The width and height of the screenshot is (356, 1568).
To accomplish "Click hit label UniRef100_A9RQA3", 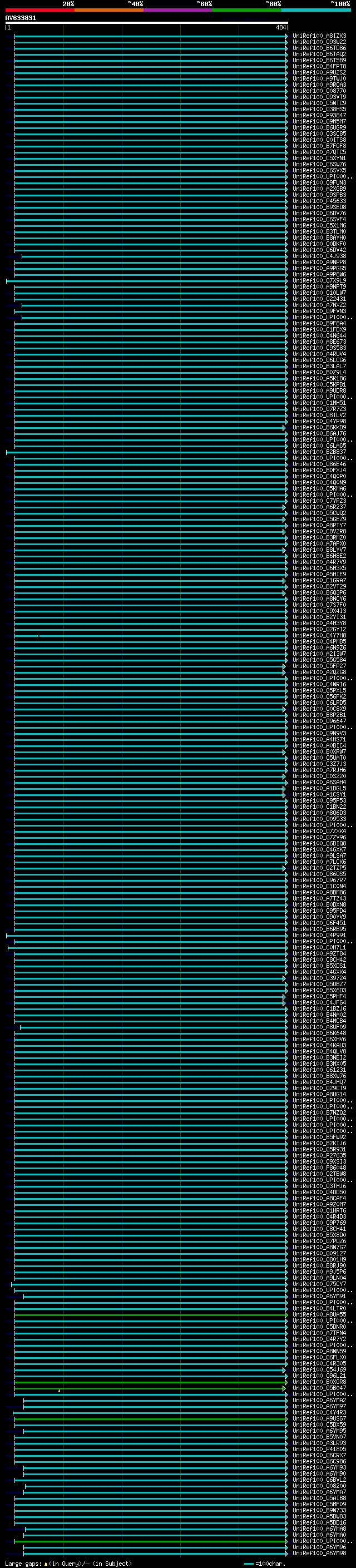I will point(319,85).
